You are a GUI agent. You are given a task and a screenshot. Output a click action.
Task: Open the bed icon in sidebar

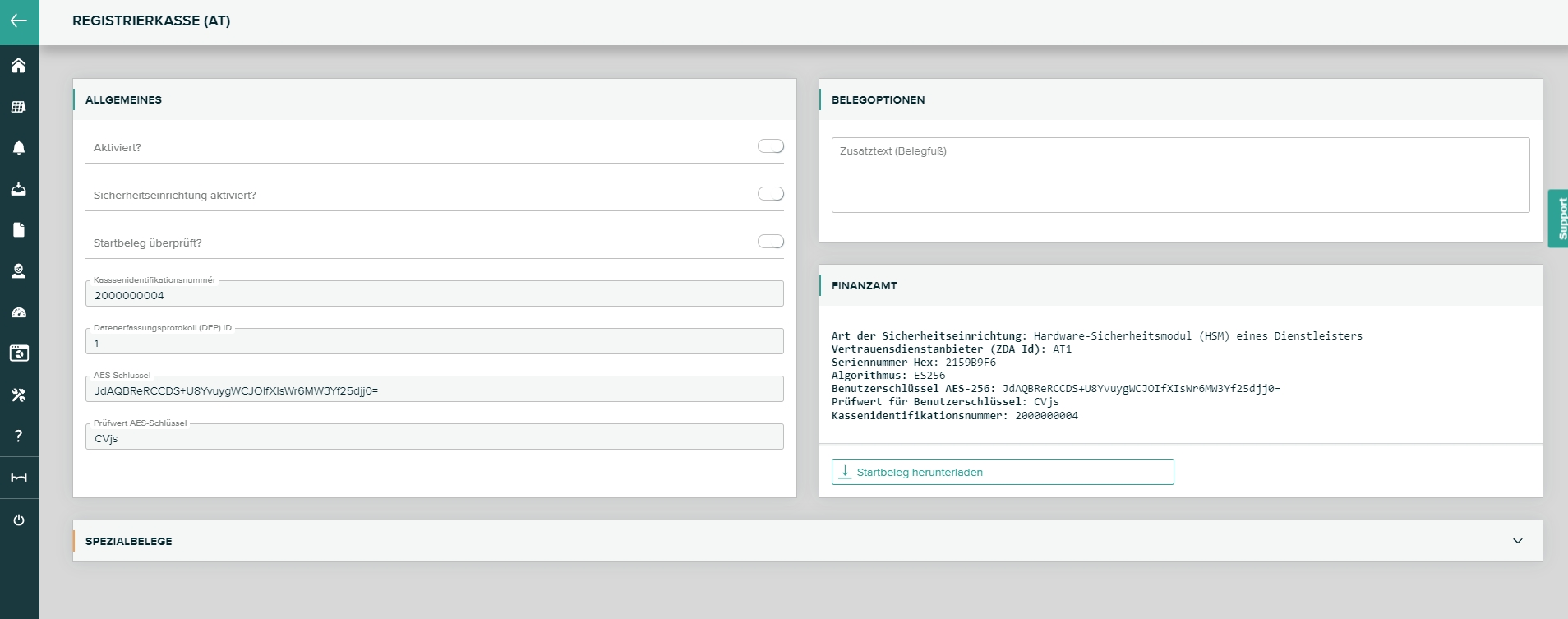(19, 478)
